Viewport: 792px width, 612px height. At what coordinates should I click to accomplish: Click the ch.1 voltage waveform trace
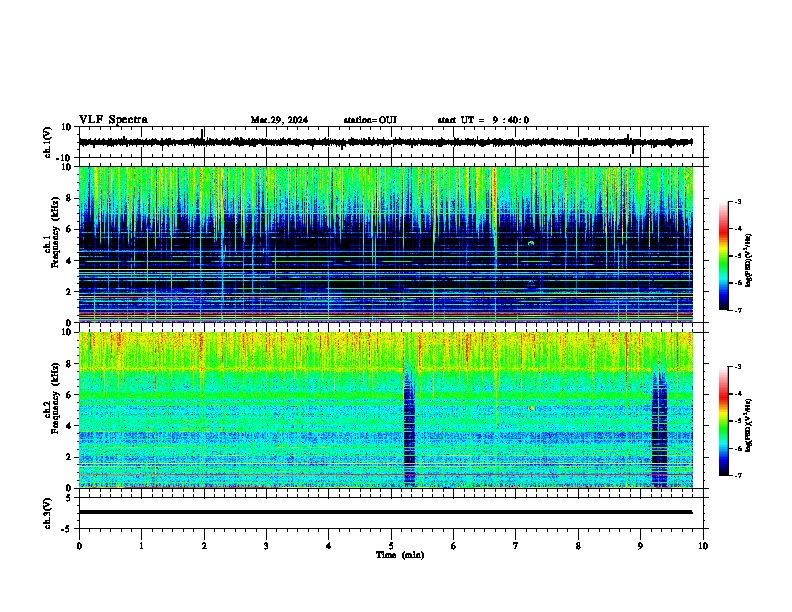[x=385, y=142]
